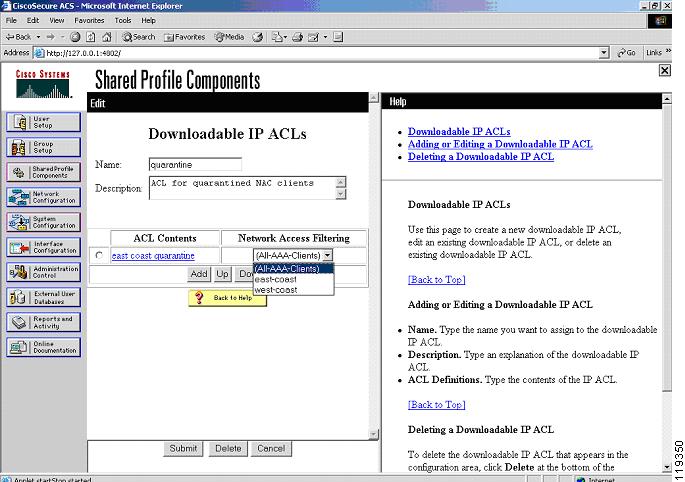Image resolution: width=685 pixels, height=482 pixels.
Task: Click help pane scroll down arrow
Action: 667,467
